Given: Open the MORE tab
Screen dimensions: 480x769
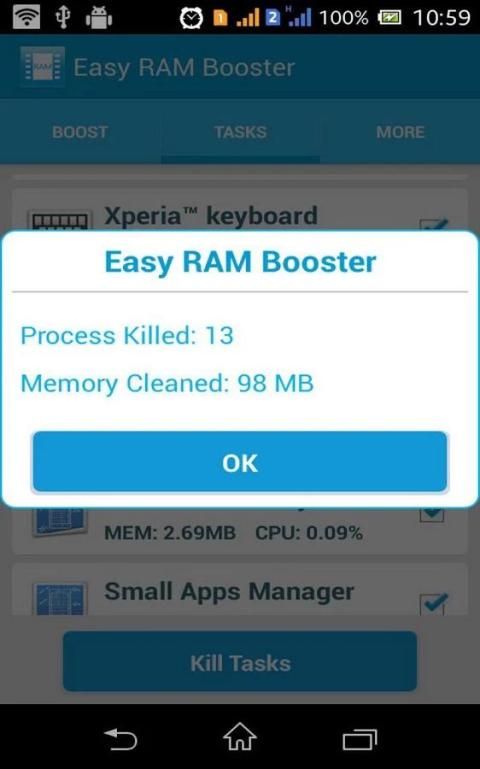Looking at the screenshot, I should tap(400, 132).
